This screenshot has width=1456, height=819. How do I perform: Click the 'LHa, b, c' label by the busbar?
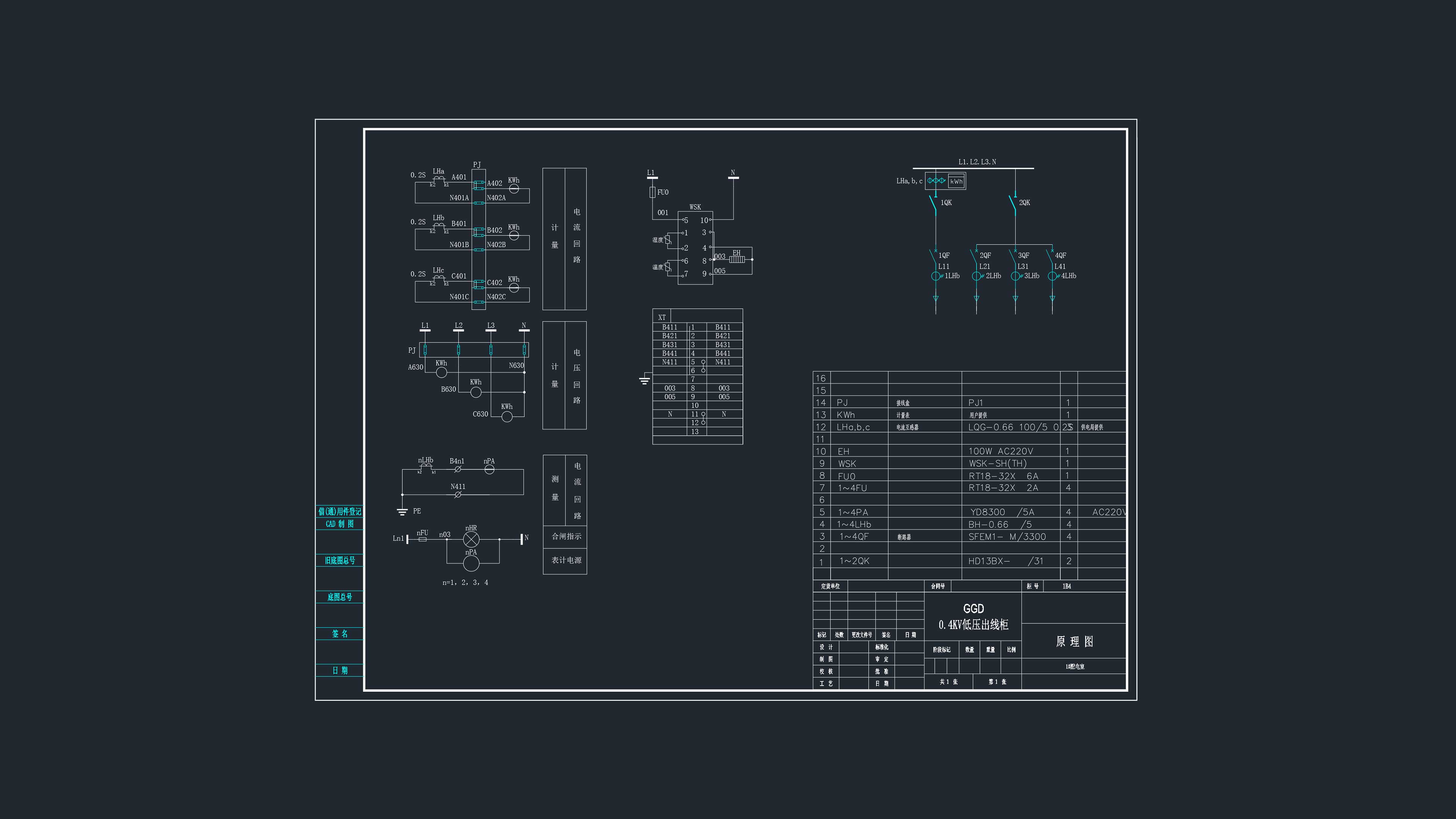pyautogui.click(x=909, y=181)
